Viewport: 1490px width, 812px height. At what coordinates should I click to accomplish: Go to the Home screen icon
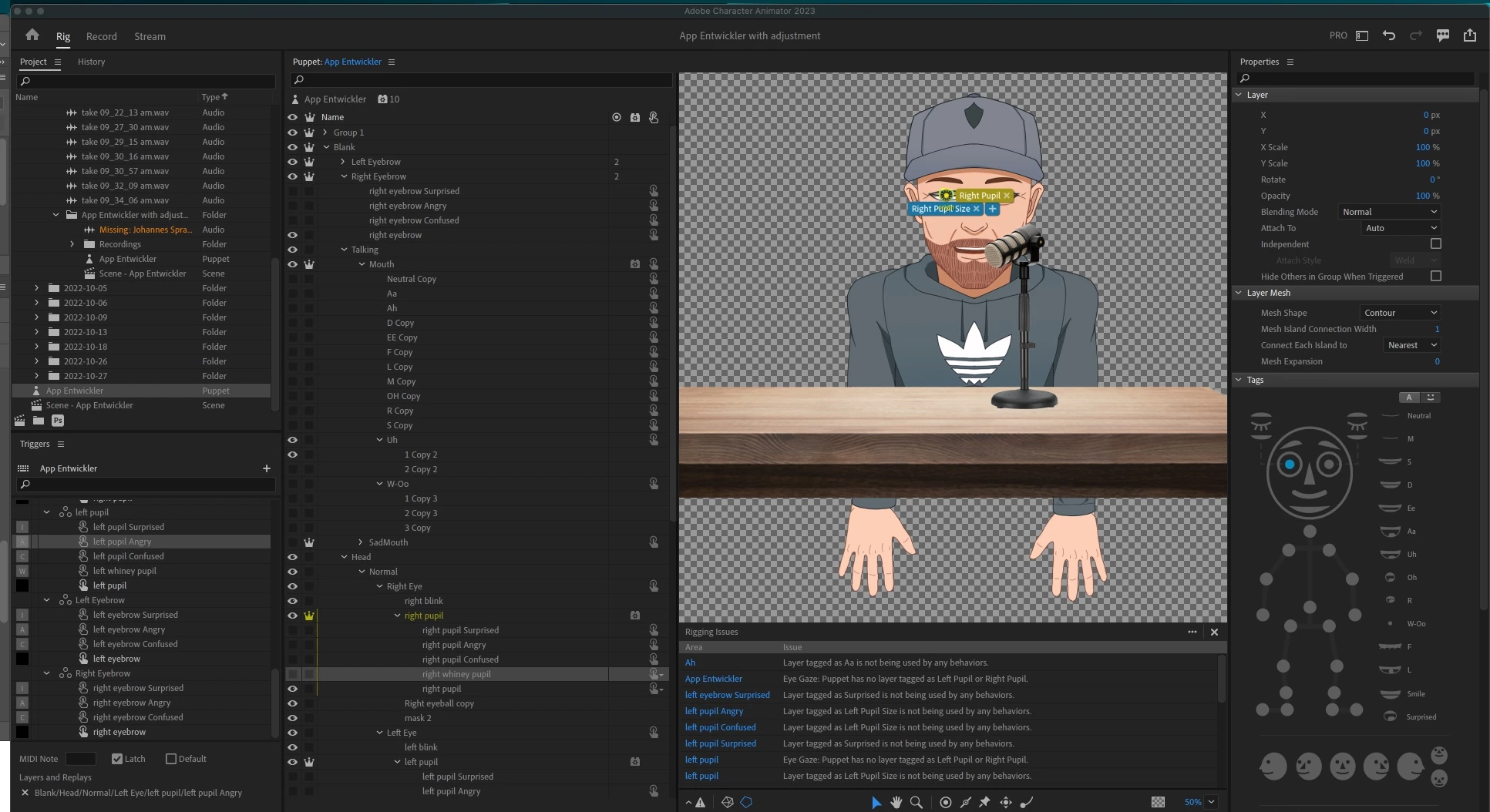[x=32, y=35]
